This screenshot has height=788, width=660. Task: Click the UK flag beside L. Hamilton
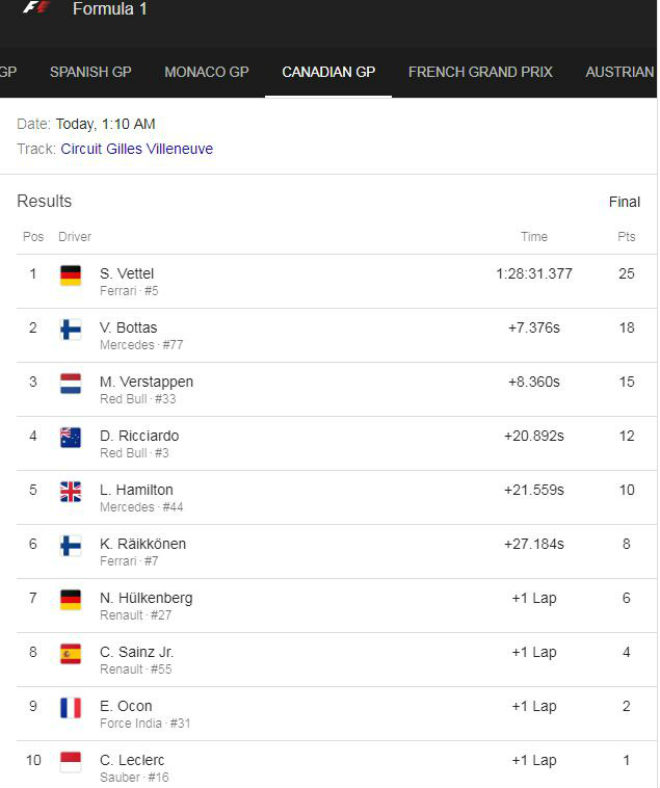click(x=70, y=491)
